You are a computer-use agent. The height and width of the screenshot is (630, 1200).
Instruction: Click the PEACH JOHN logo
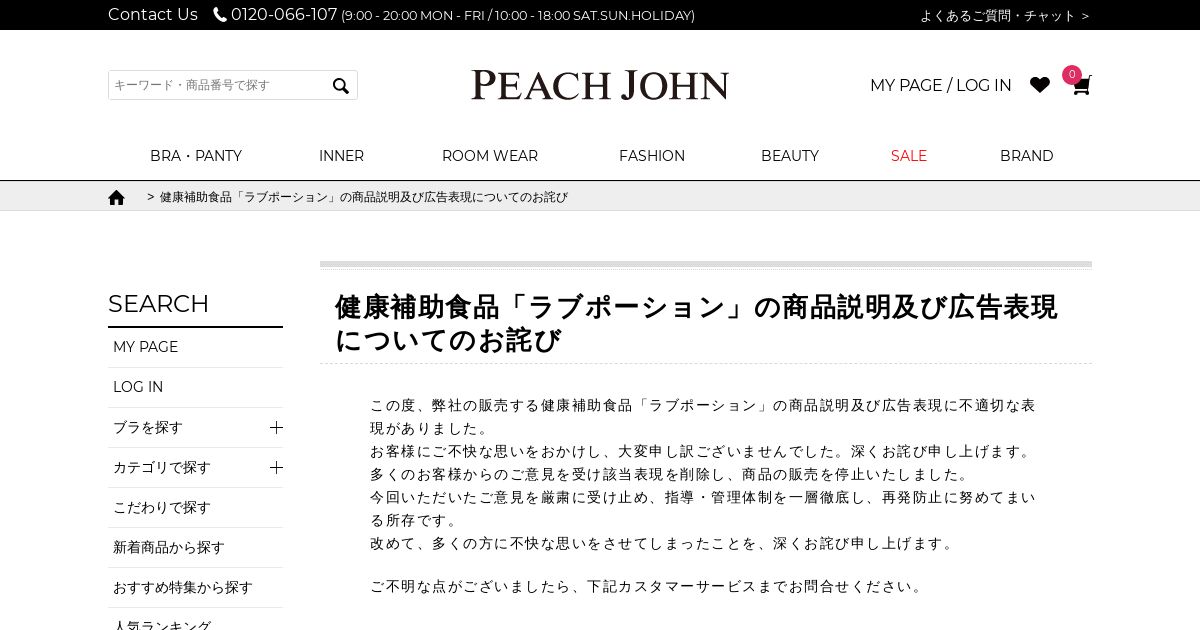pos(600,85)
